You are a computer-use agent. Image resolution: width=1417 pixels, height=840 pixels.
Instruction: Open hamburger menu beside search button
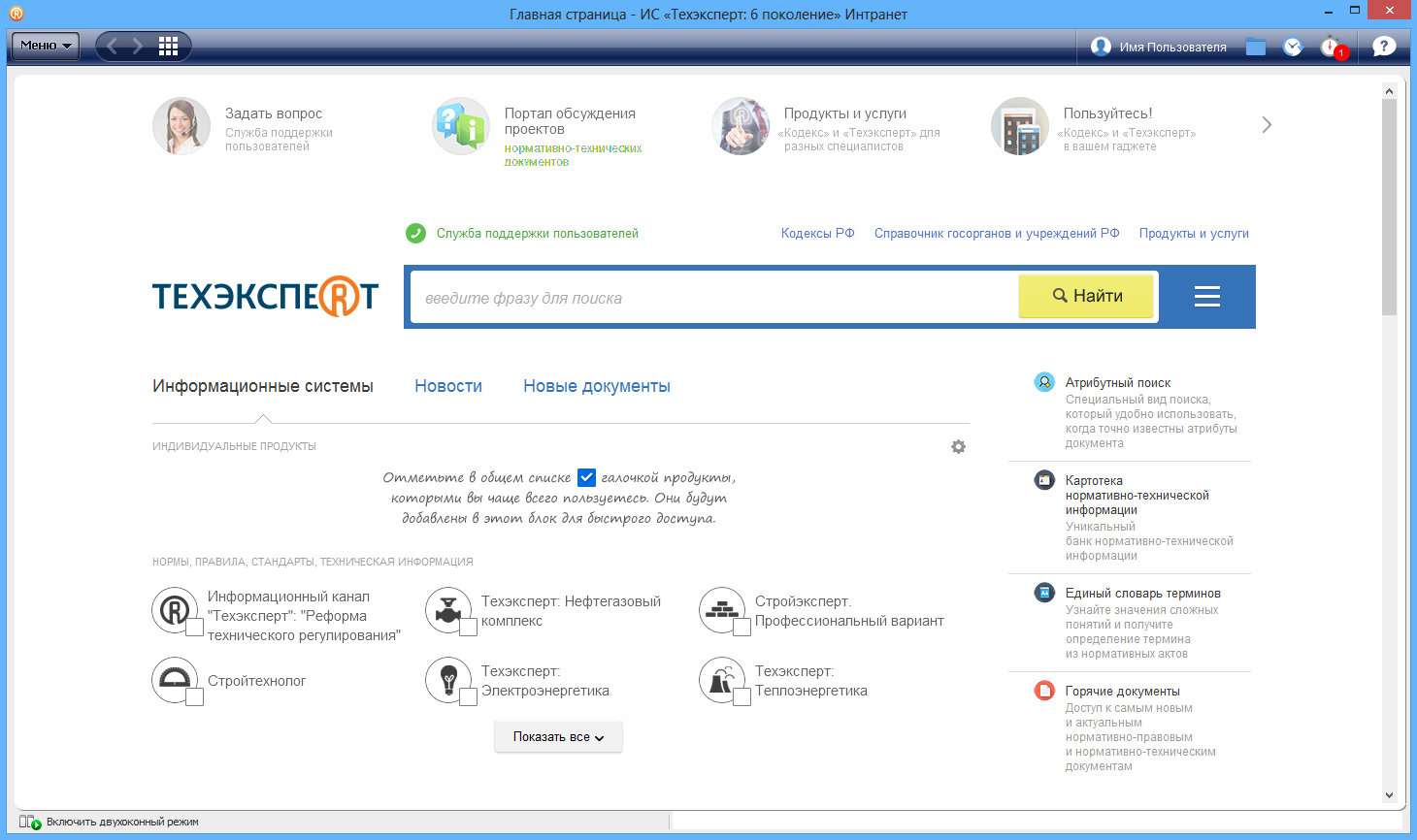pos(1207,297)
